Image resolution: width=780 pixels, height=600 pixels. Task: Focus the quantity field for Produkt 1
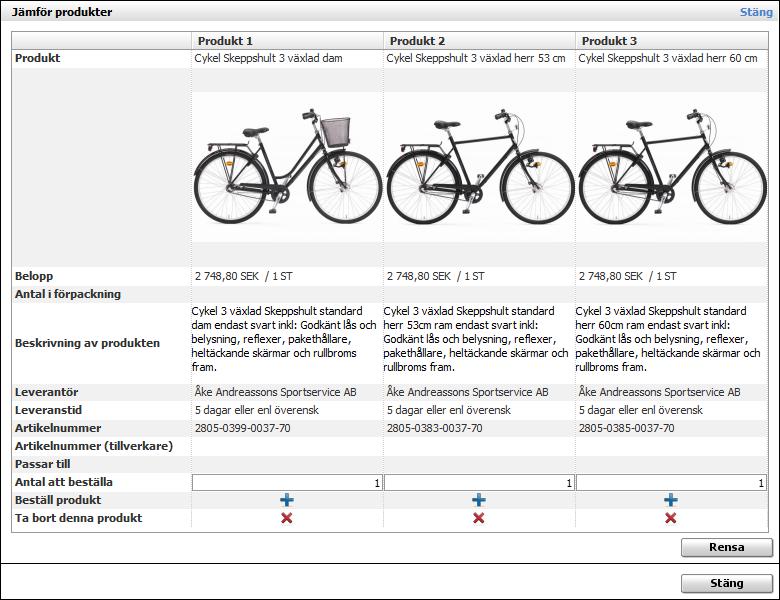287,483
